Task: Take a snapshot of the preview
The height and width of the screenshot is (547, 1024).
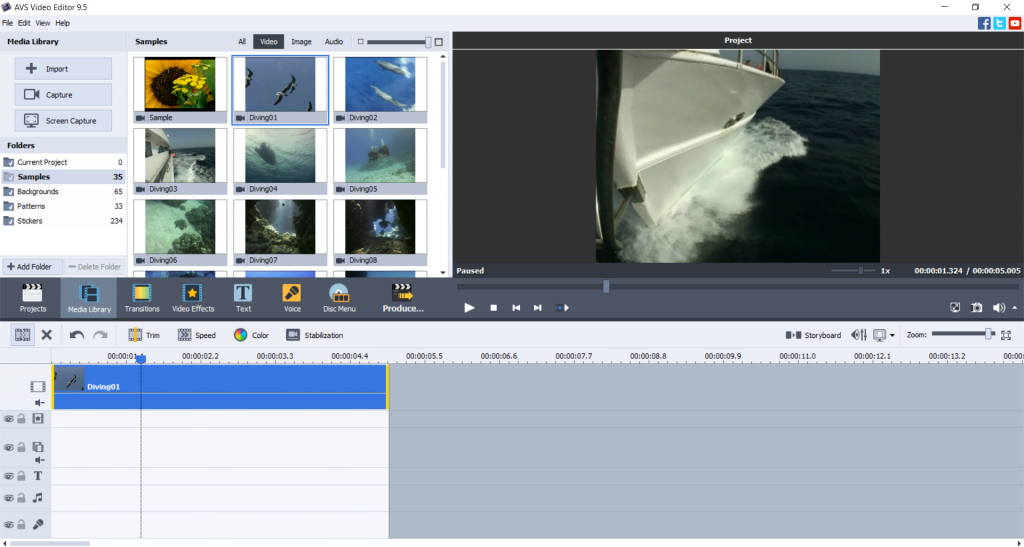Action: 977,308
